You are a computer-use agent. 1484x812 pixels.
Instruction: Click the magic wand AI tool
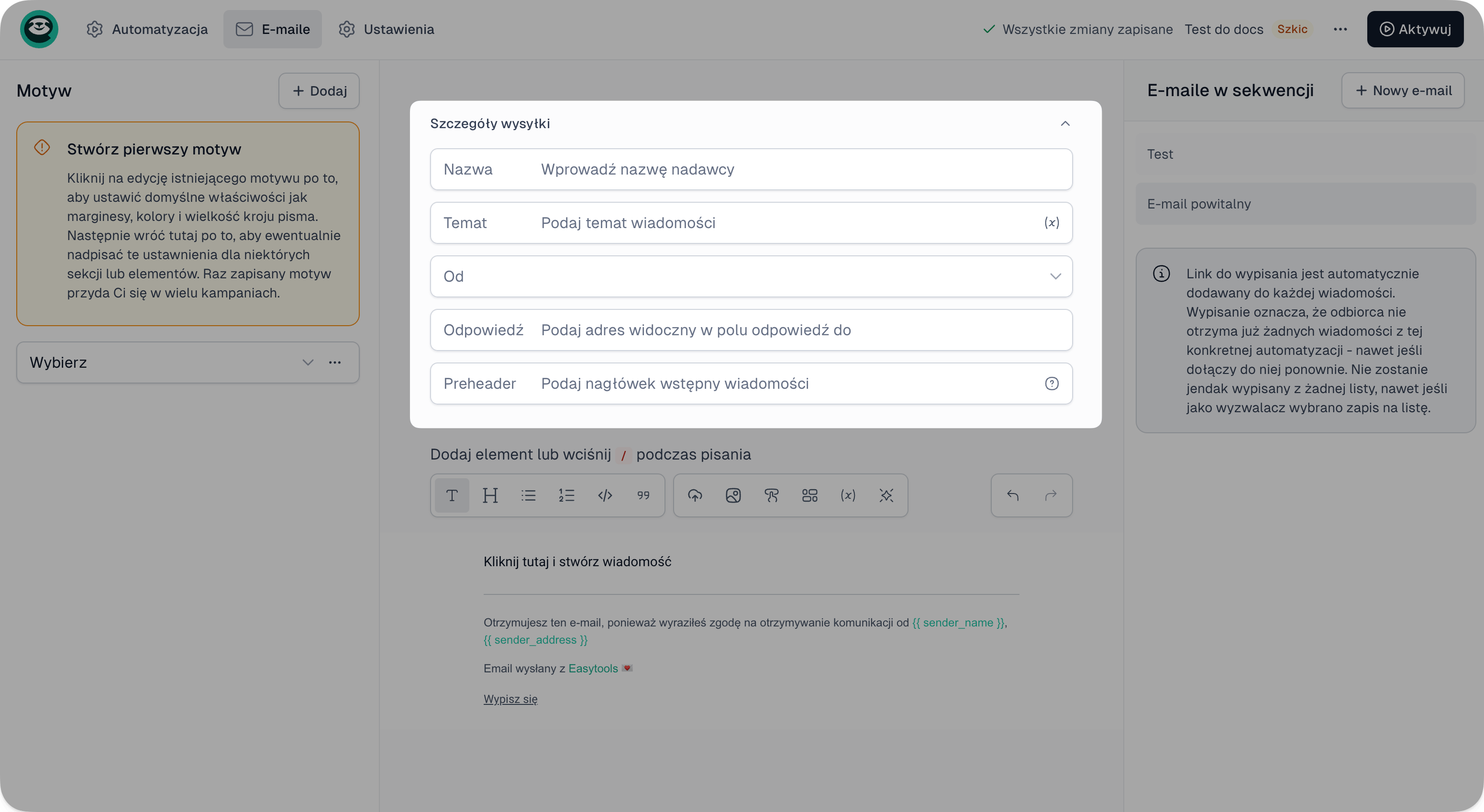pos(886,495)
